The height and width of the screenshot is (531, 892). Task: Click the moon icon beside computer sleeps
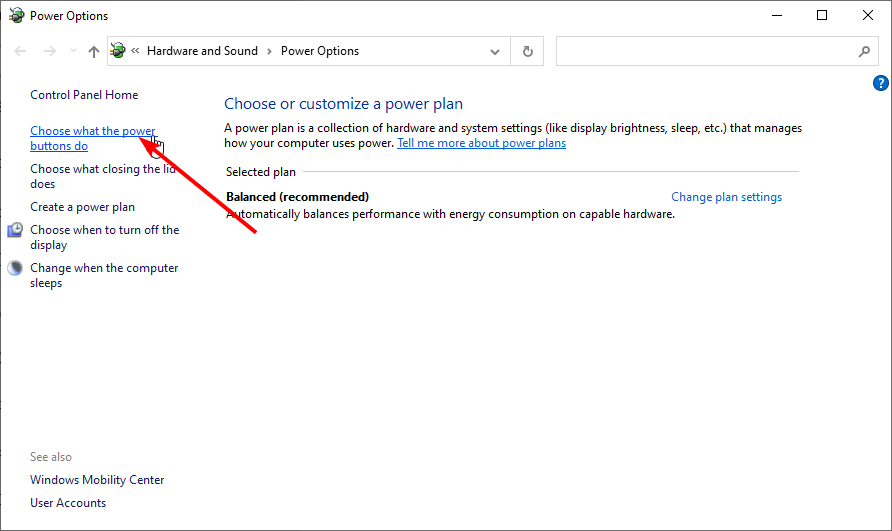(x=15, y=268)
